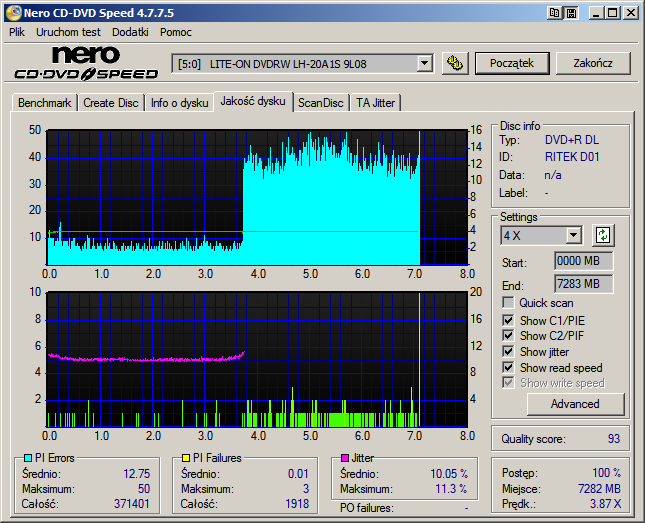Click the PO failures label
This screenshot has height=523, width=645.
[367, 508]
